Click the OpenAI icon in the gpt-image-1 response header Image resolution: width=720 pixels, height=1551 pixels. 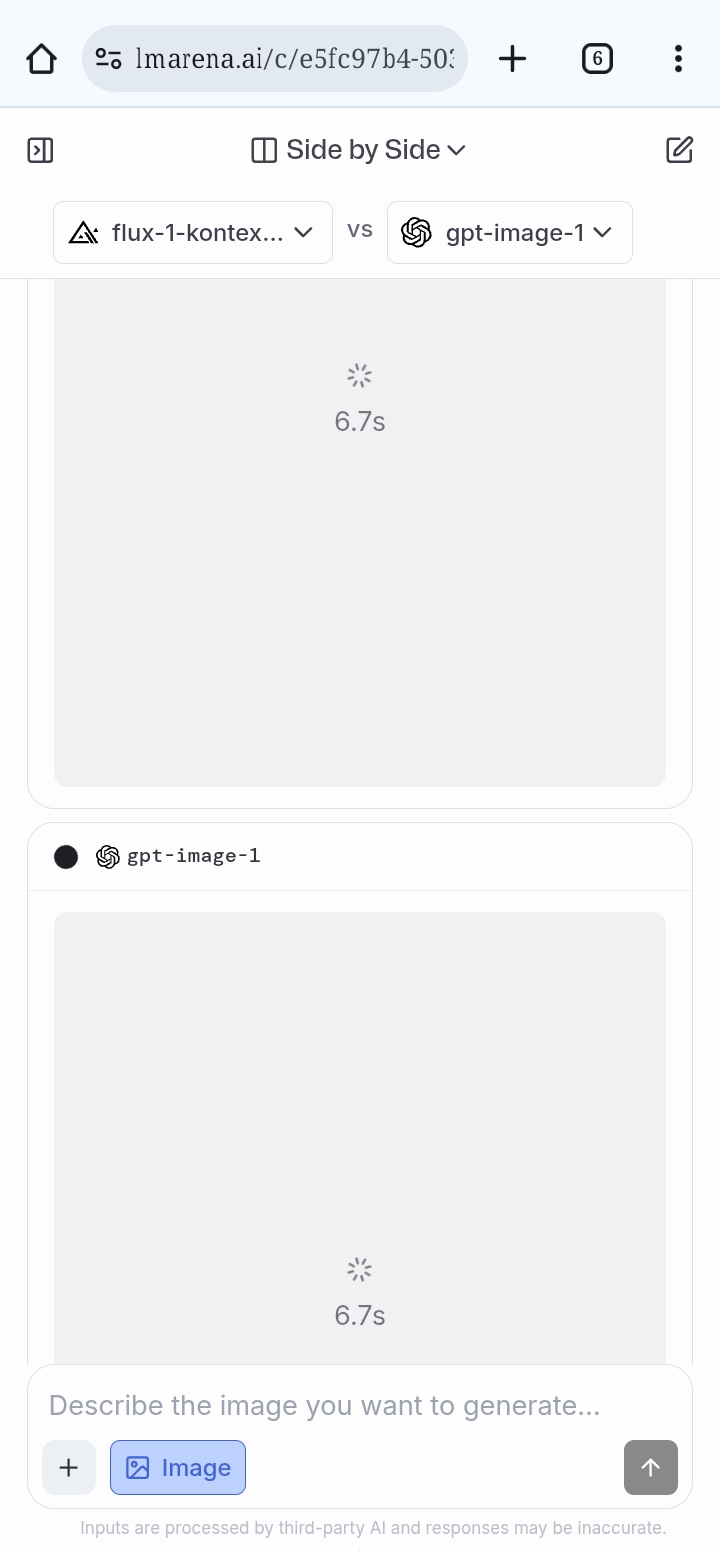click(107, 856)
